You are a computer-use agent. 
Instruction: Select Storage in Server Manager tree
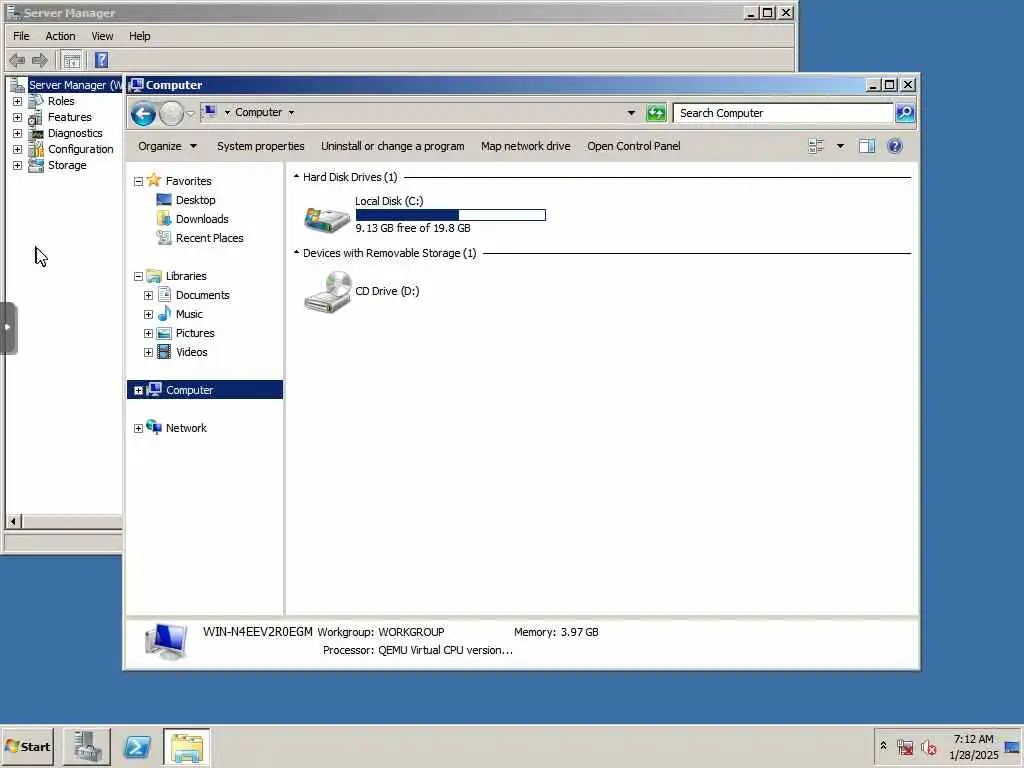[x=67, y=165]
